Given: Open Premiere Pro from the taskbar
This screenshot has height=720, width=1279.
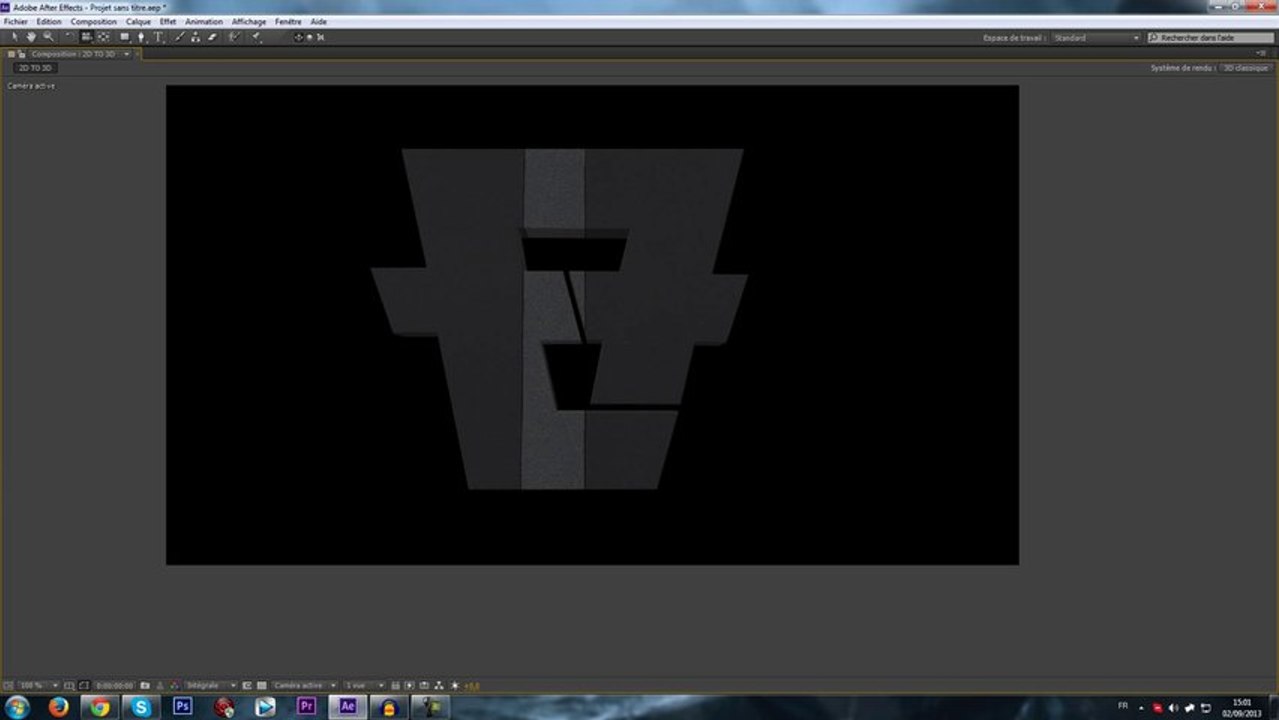Looking at the screenshot, I should coord(307,707).
